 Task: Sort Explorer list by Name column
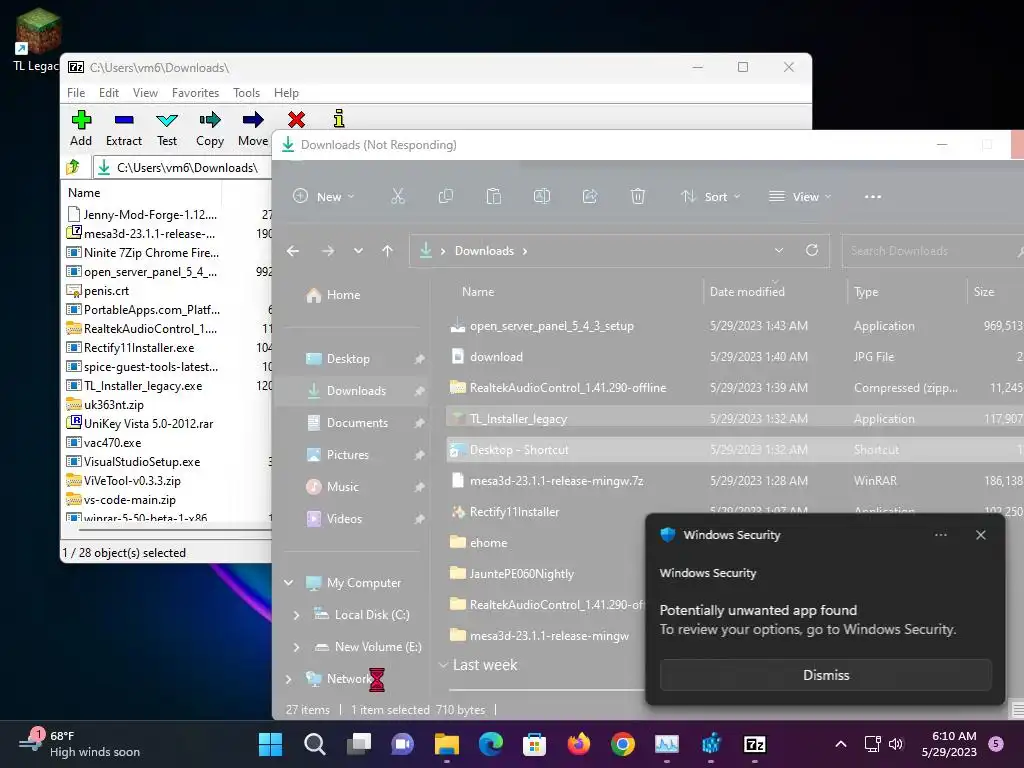click(478, 292)
